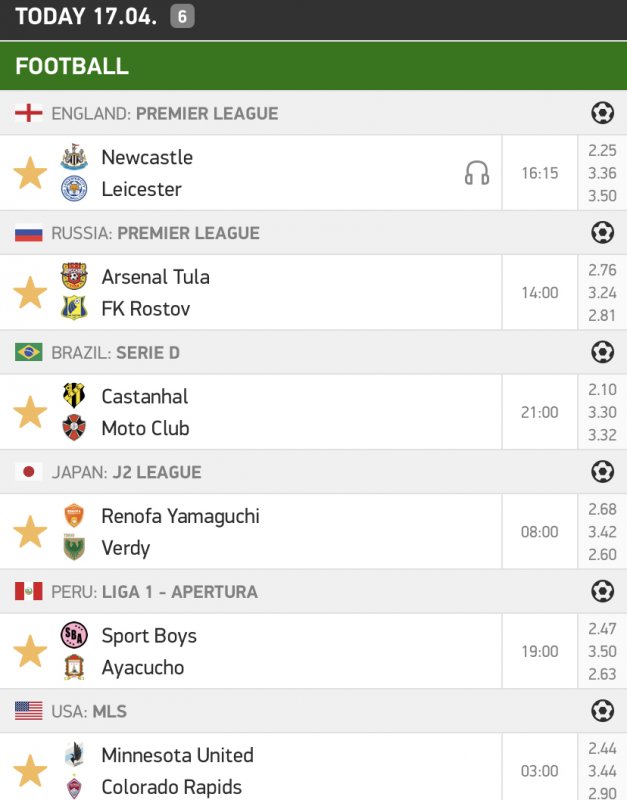The image size is (627, 800).
Task: Toggle favorite star for Castanhal vs Moto Club
Action: point(30,412)
